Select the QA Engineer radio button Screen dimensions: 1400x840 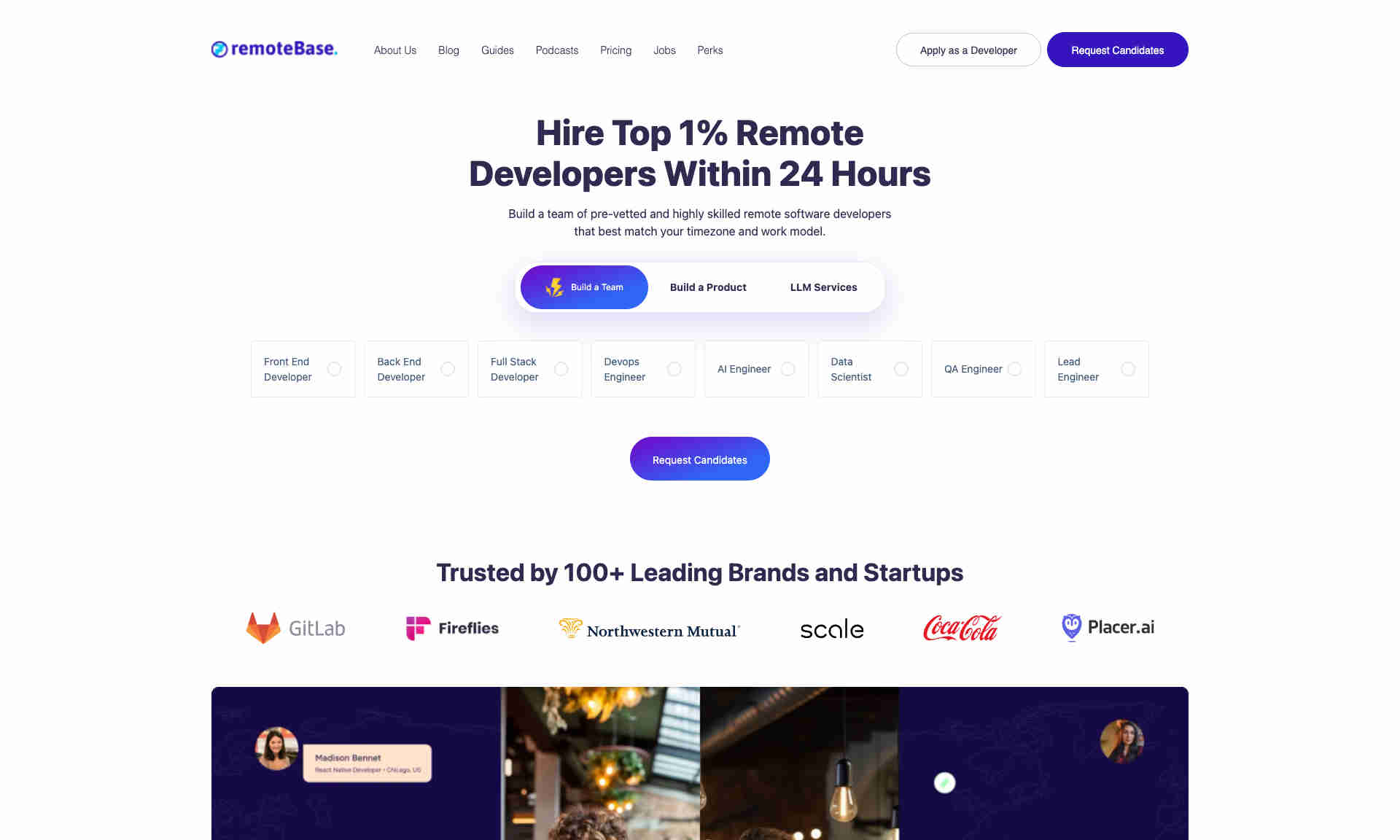coord(1014,369)
